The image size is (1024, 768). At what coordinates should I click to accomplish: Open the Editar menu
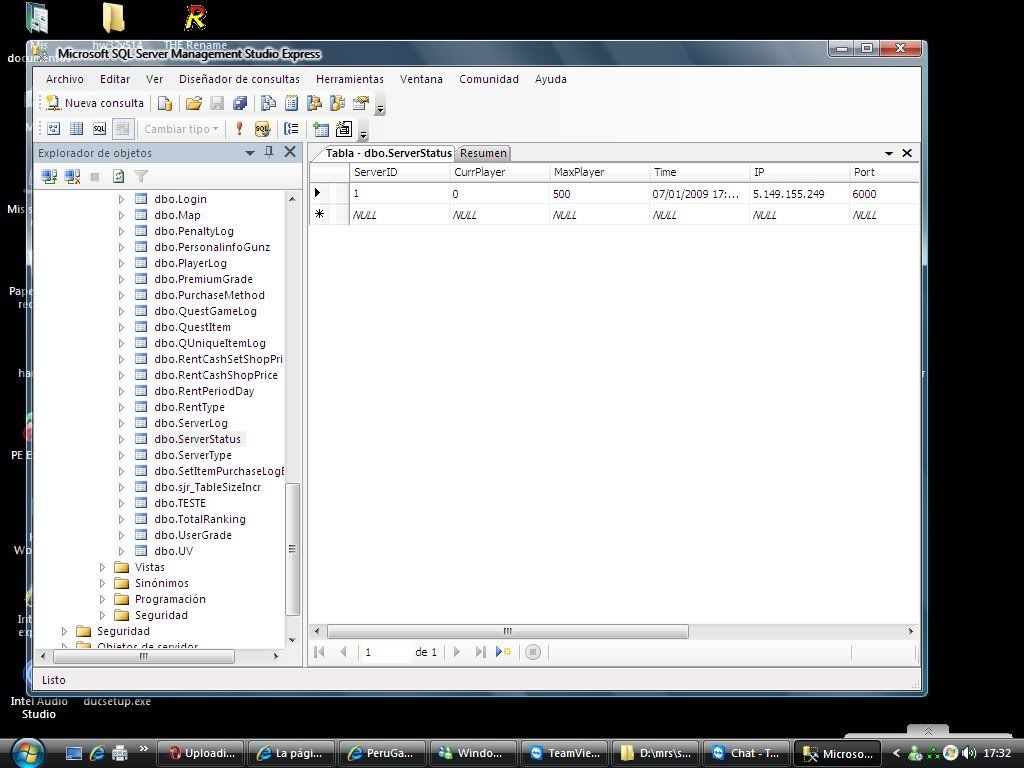click(x=115, y=79)
